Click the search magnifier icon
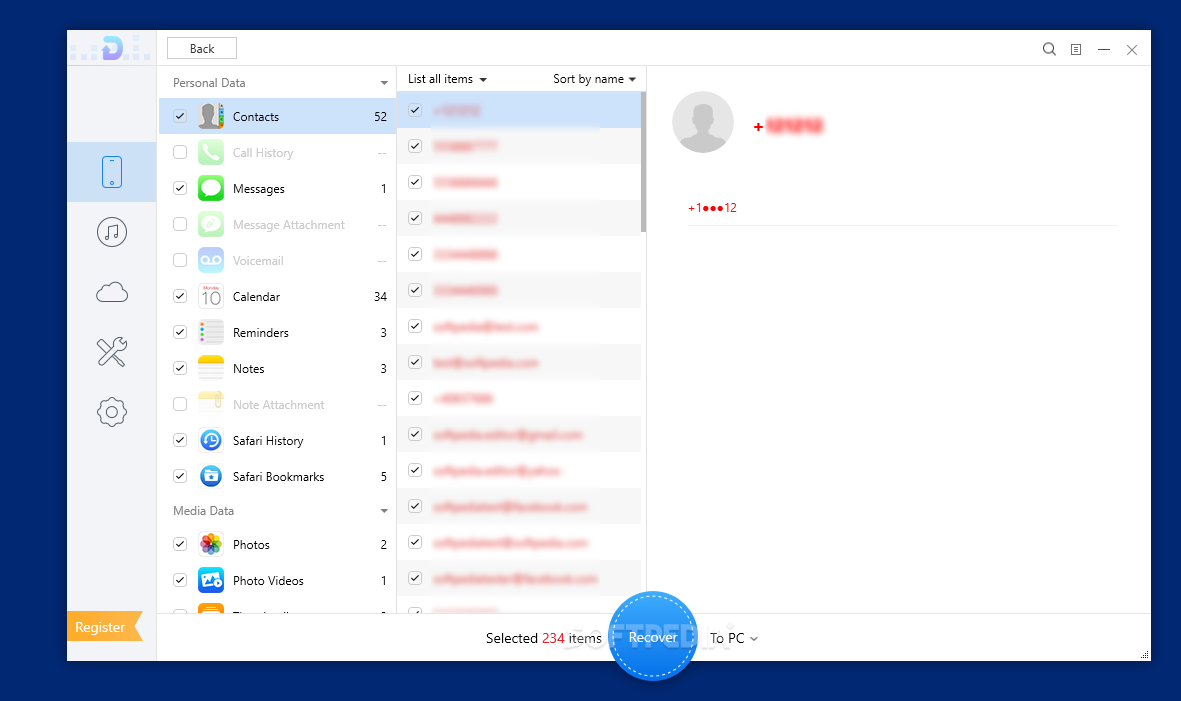The image size is (1181, 701). [1049, 50]
